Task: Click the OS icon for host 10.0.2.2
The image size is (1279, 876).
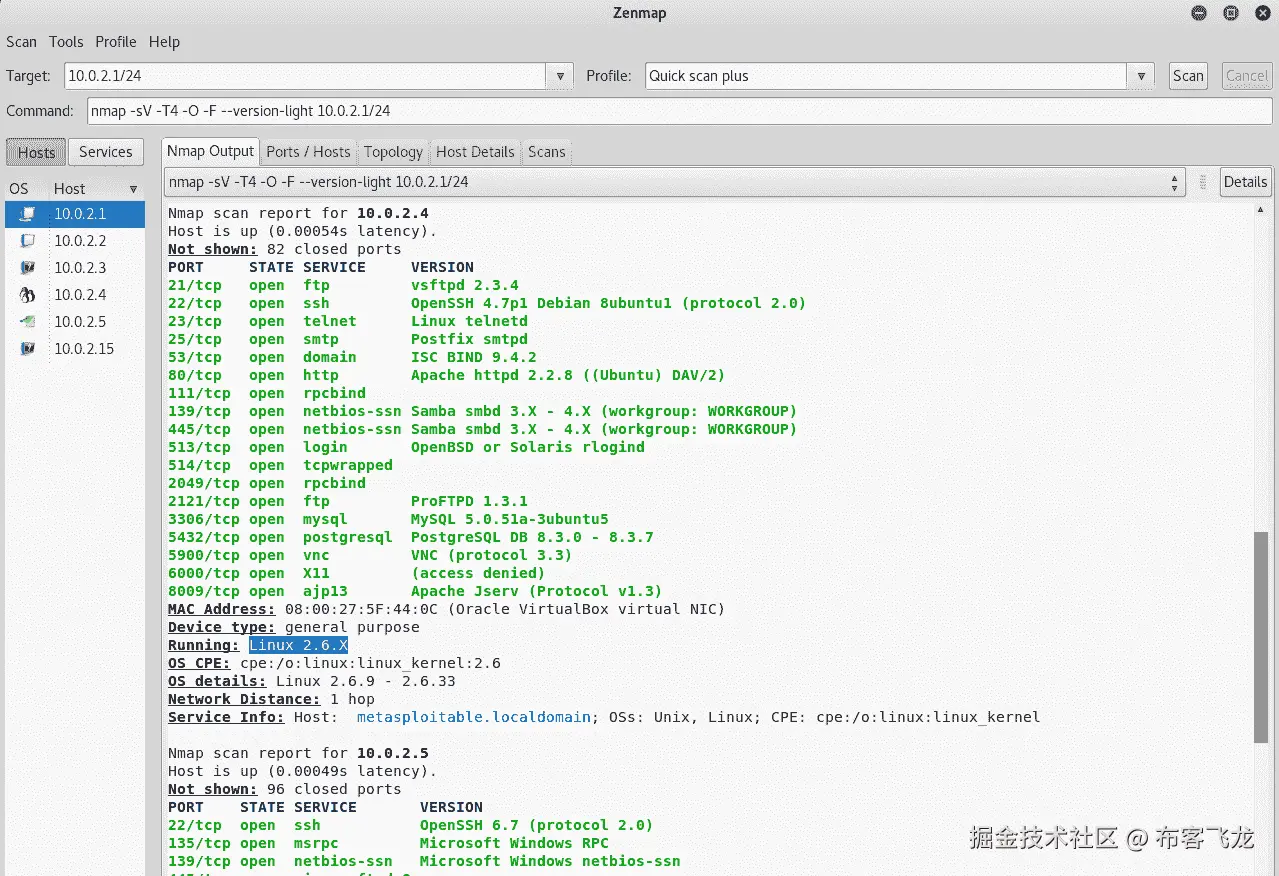Action: [x=28, y=241]
